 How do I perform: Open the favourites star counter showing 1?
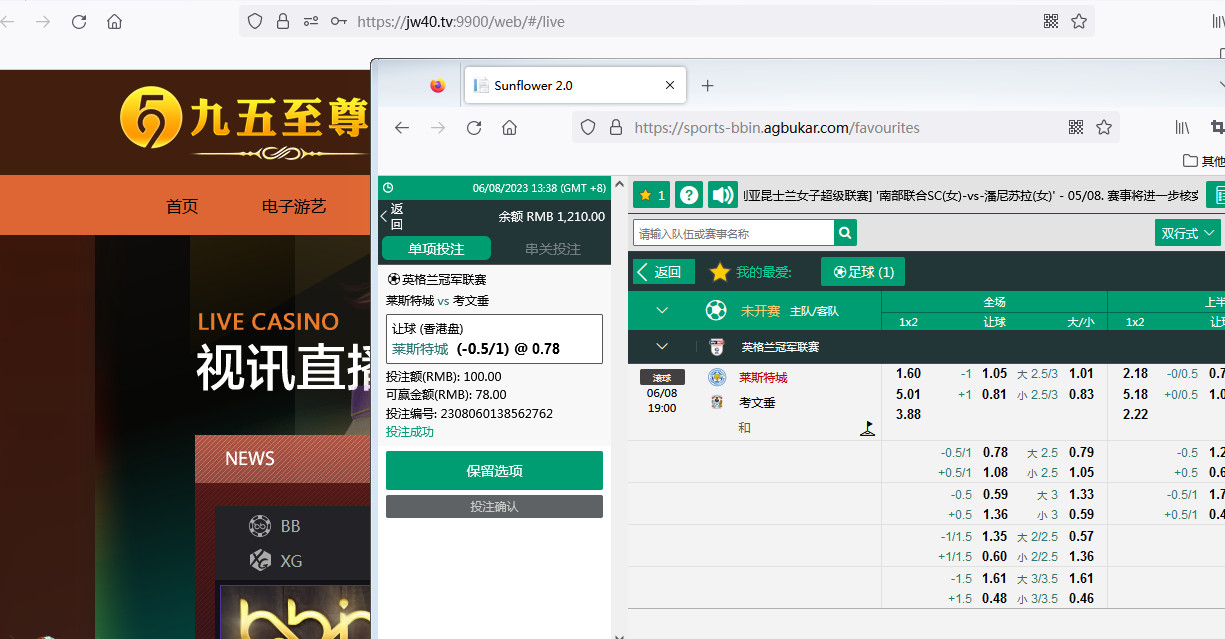(x=651, y=195)
